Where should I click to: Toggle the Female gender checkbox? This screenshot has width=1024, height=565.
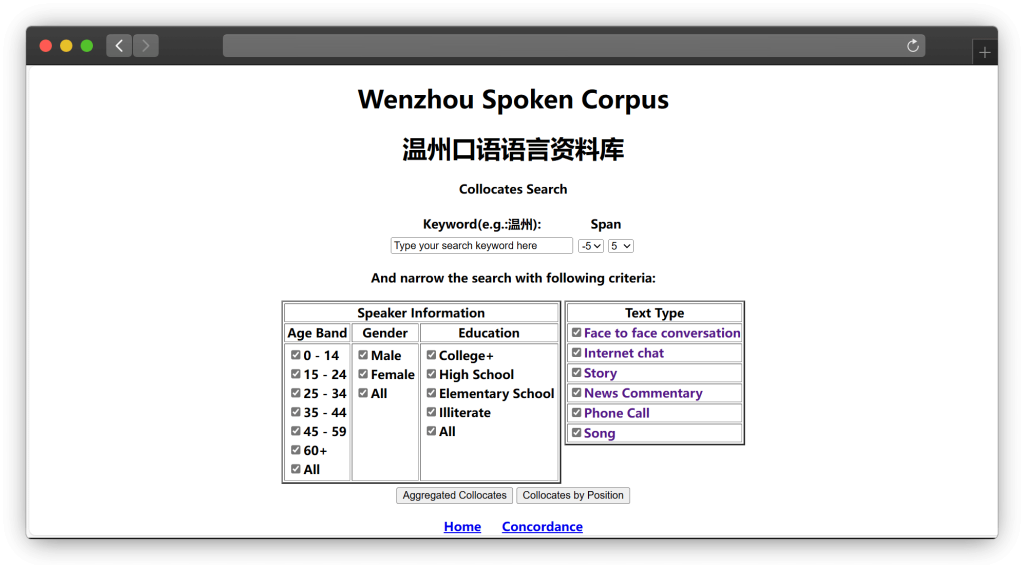363,374
